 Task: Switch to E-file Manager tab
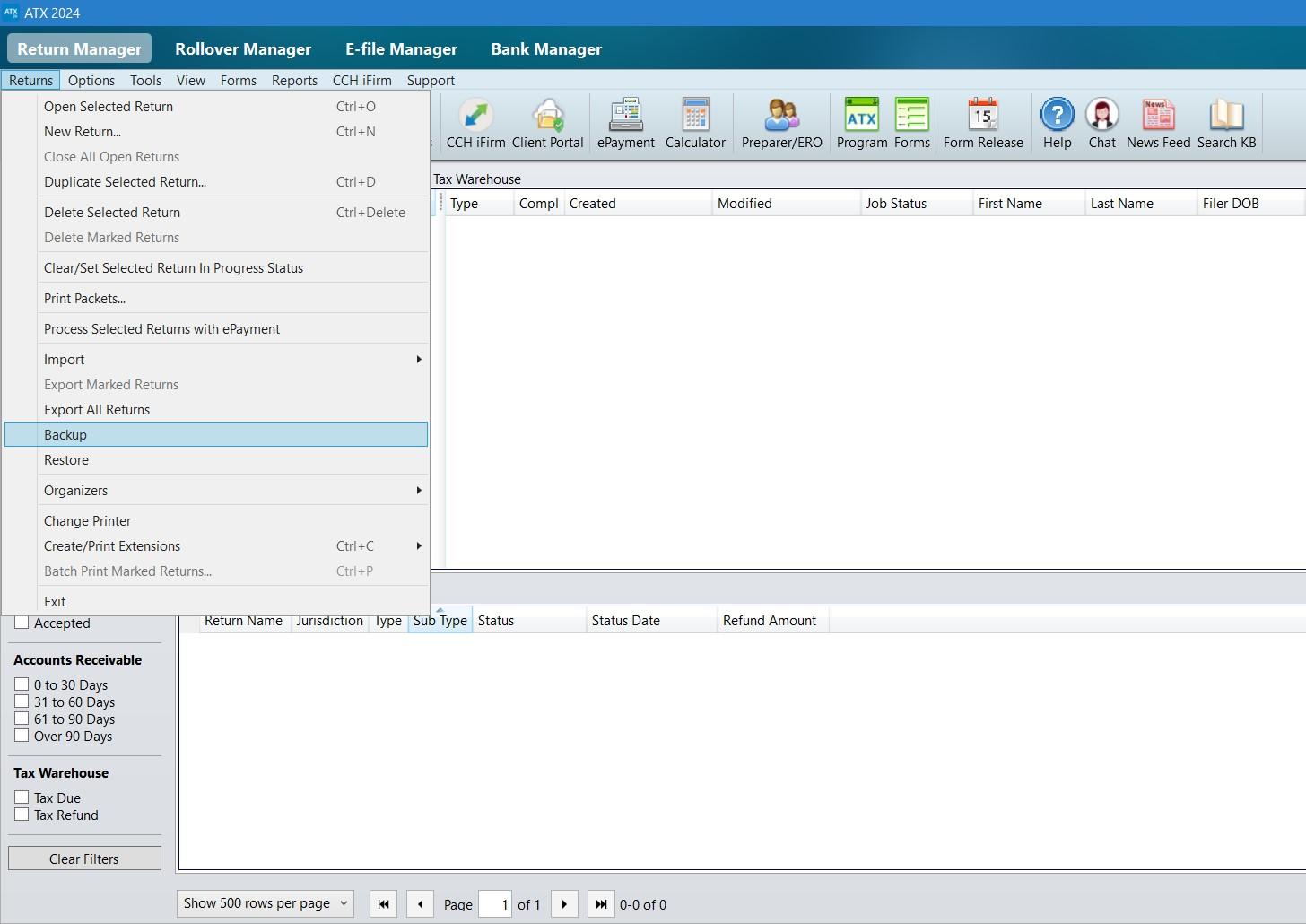pyautogui.click(x=401, y=48)
